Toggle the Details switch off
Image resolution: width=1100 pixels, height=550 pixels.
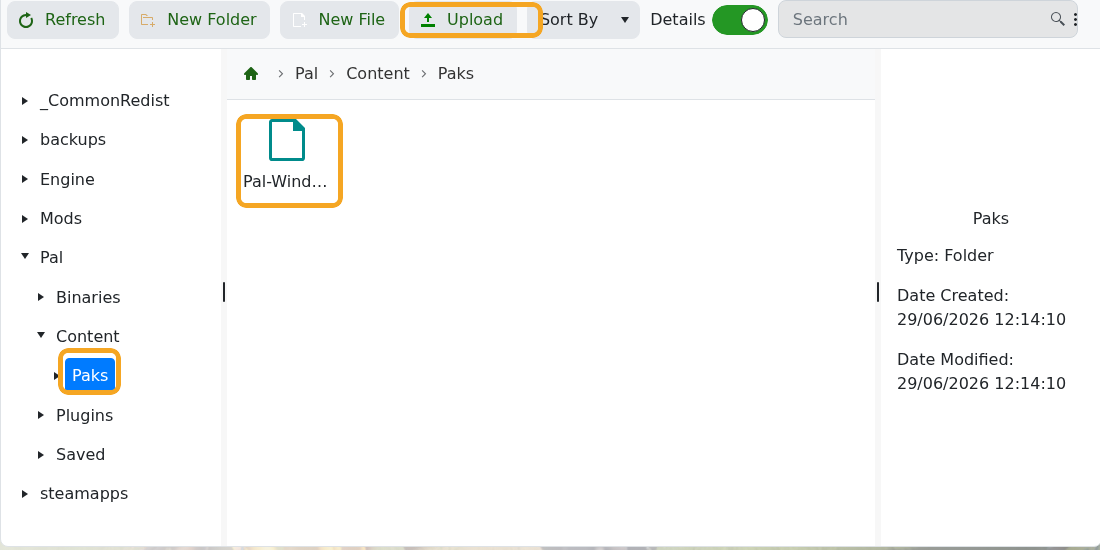tap(739, 20)
